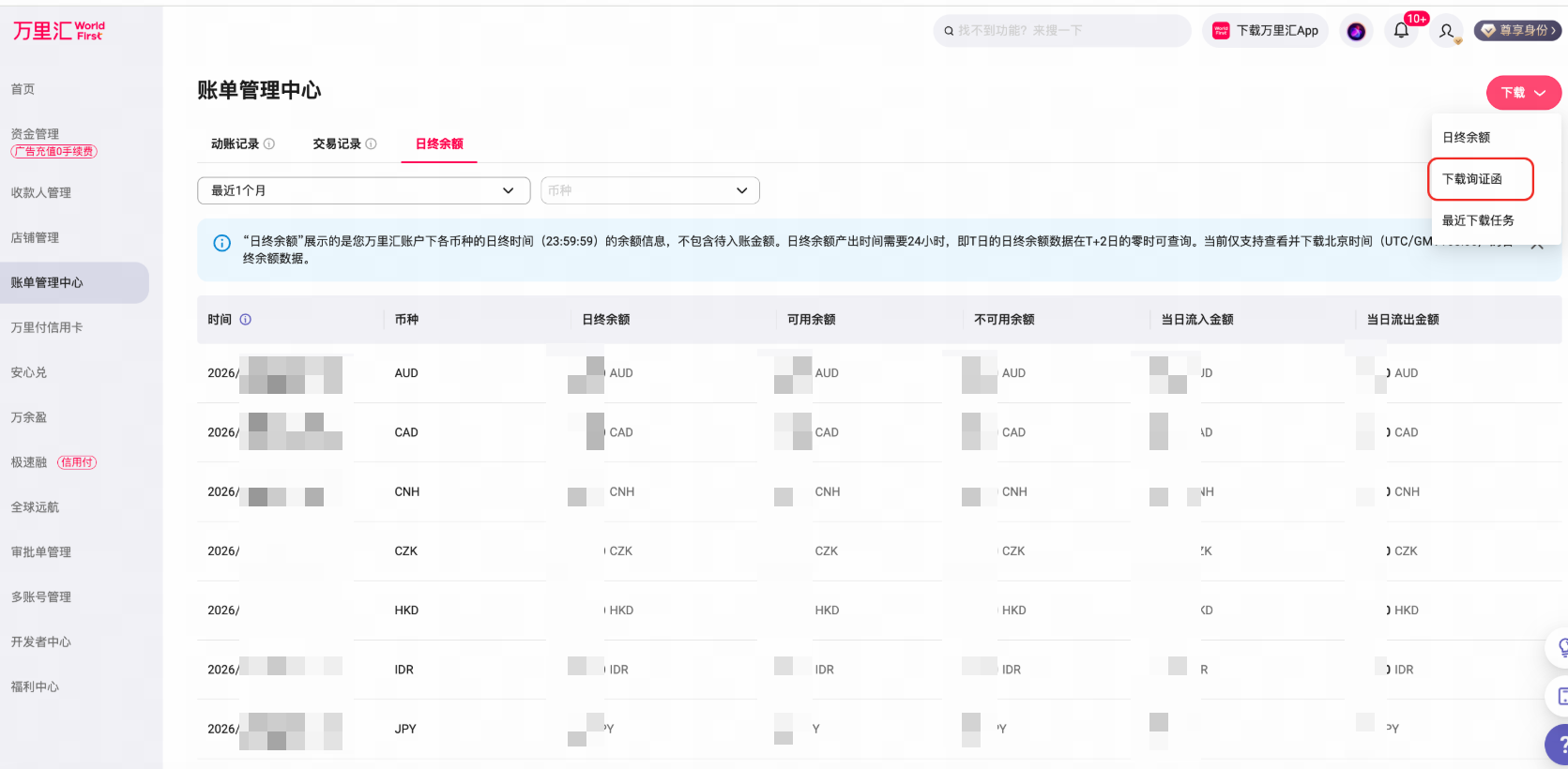Click the info icon next to 时间 header
1568x769 pixels.
246,320
